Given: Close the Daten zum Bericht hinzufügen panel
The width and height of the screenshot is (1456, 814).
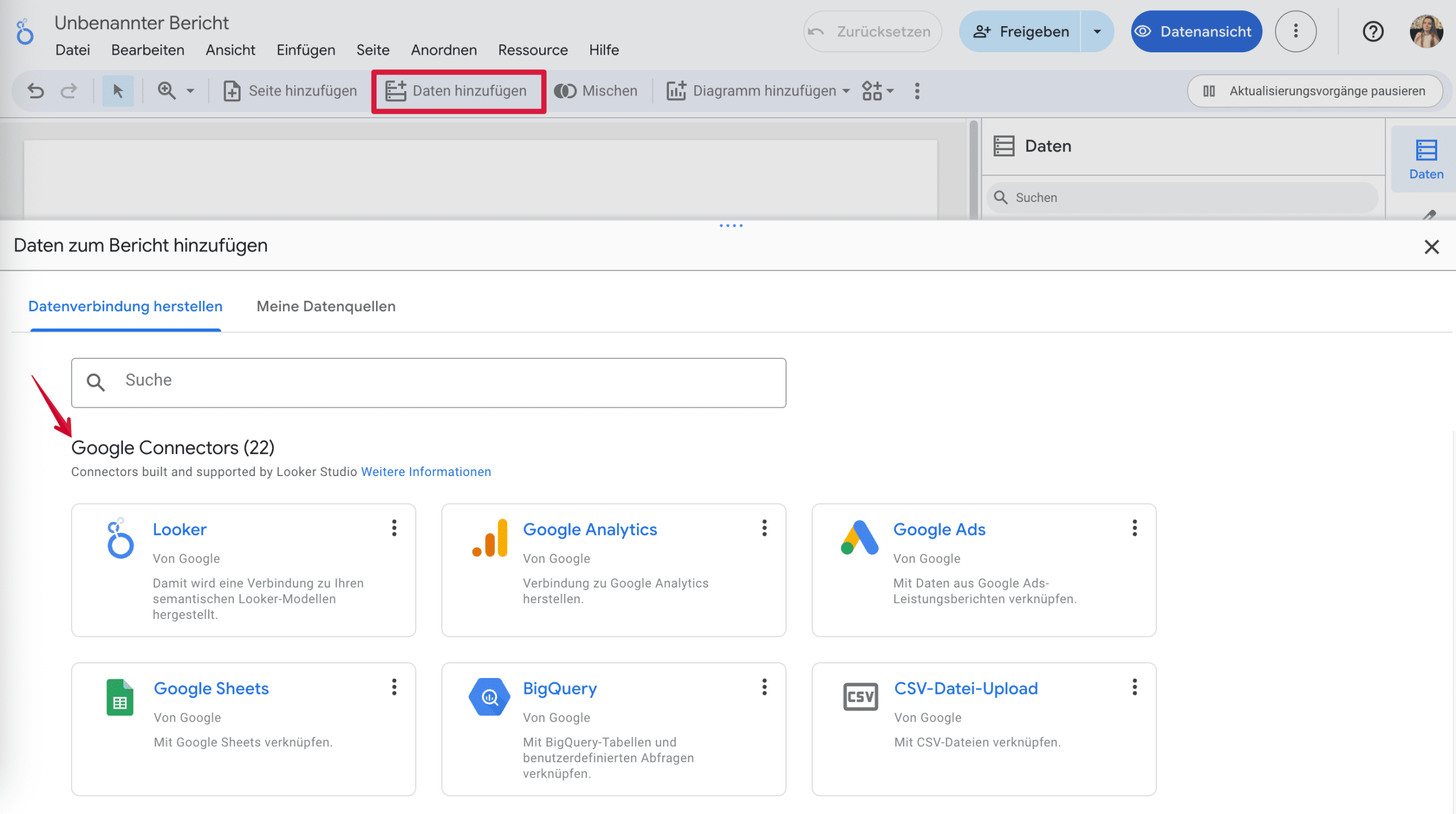Looking at the screenshot, I should click(1432, 247).
